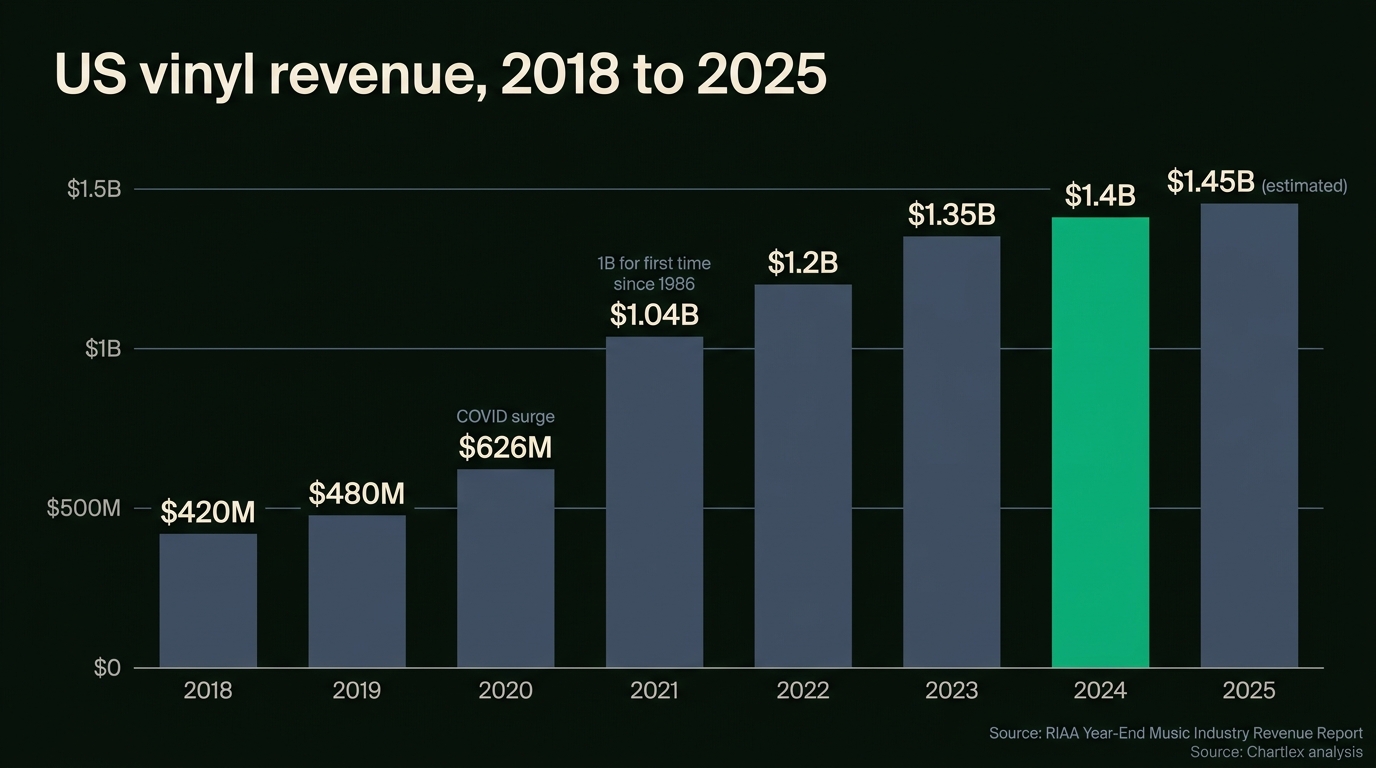This screenshot has width=1376, height=768.
Task: Click the '1B for first time since 1986' annotation
Action: click(655, 274)
